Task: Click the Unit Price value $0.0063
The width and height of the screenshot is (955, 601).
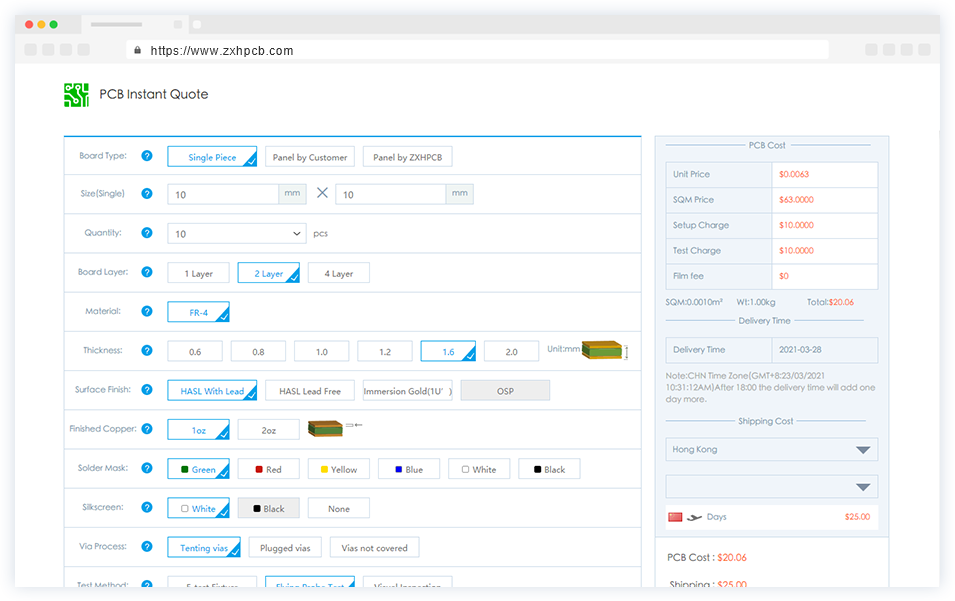Action: click(x=794, y=174)
